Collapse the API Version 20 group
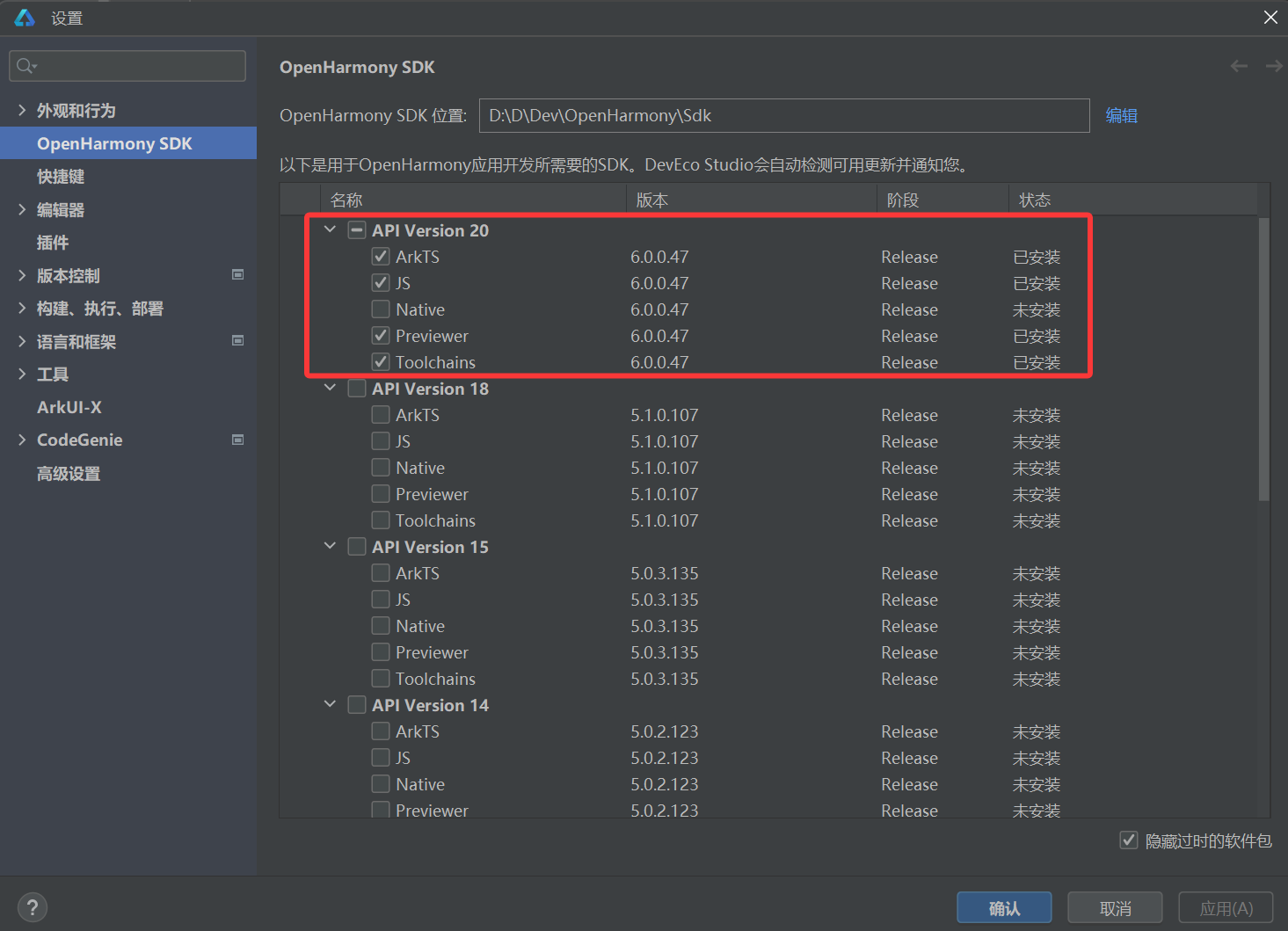Screen dimensions: 1288x931 tap(330, 229)
